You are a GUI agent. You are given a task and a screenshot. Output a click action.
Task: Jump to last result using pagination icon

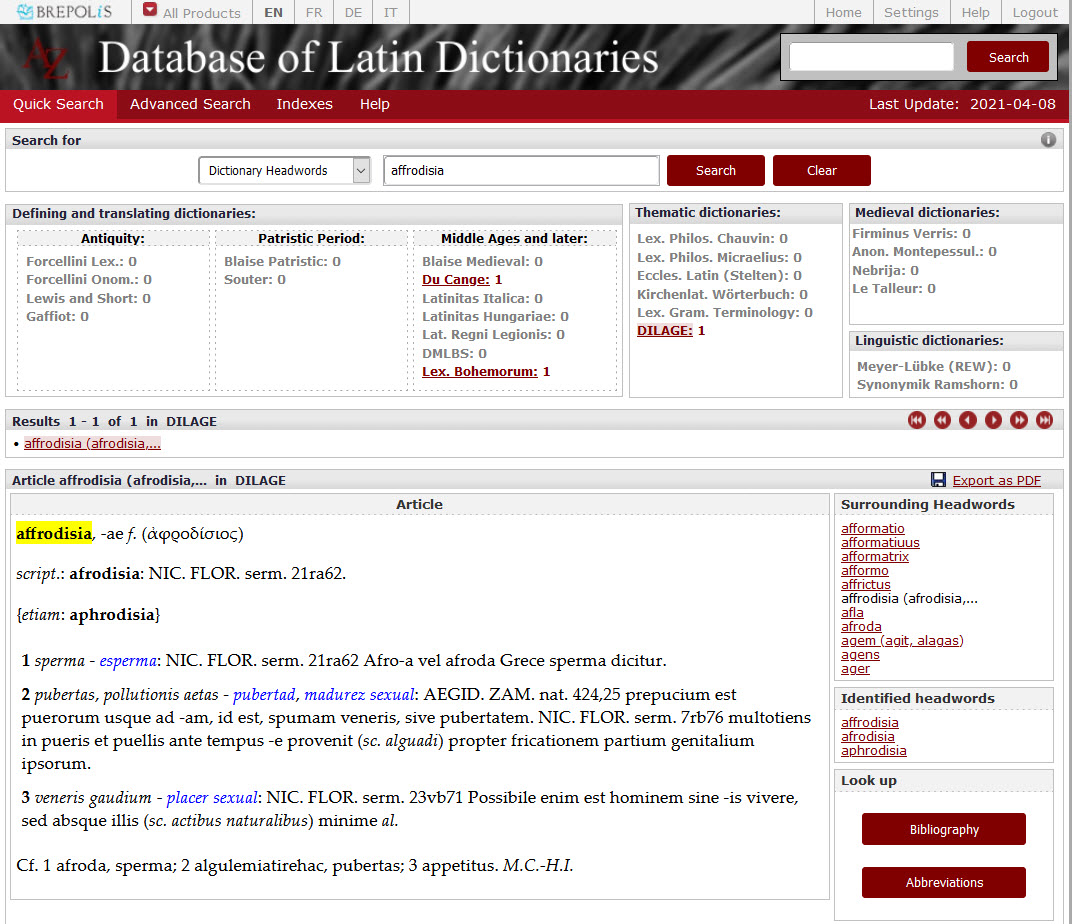pyautogui.click(x=1045, y=420)
